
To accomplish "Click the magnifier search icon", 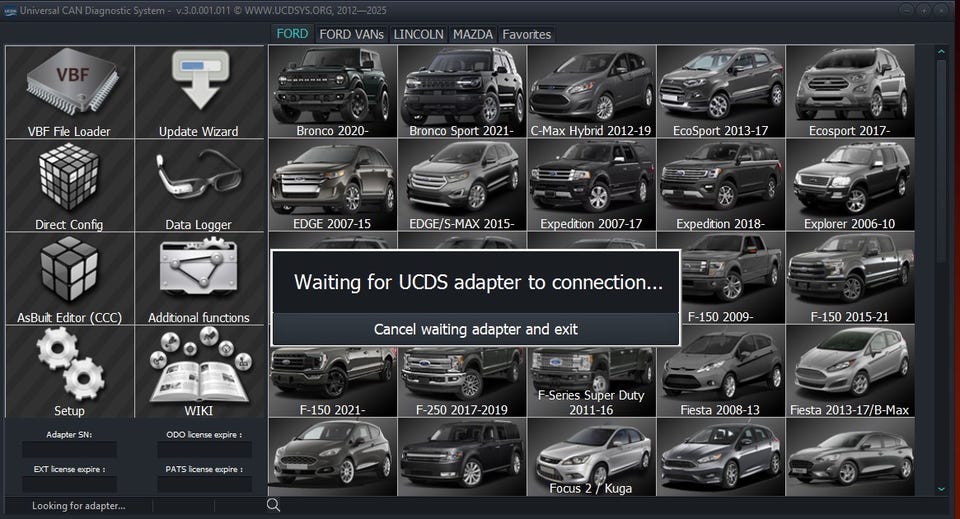I will pos(273,505).
